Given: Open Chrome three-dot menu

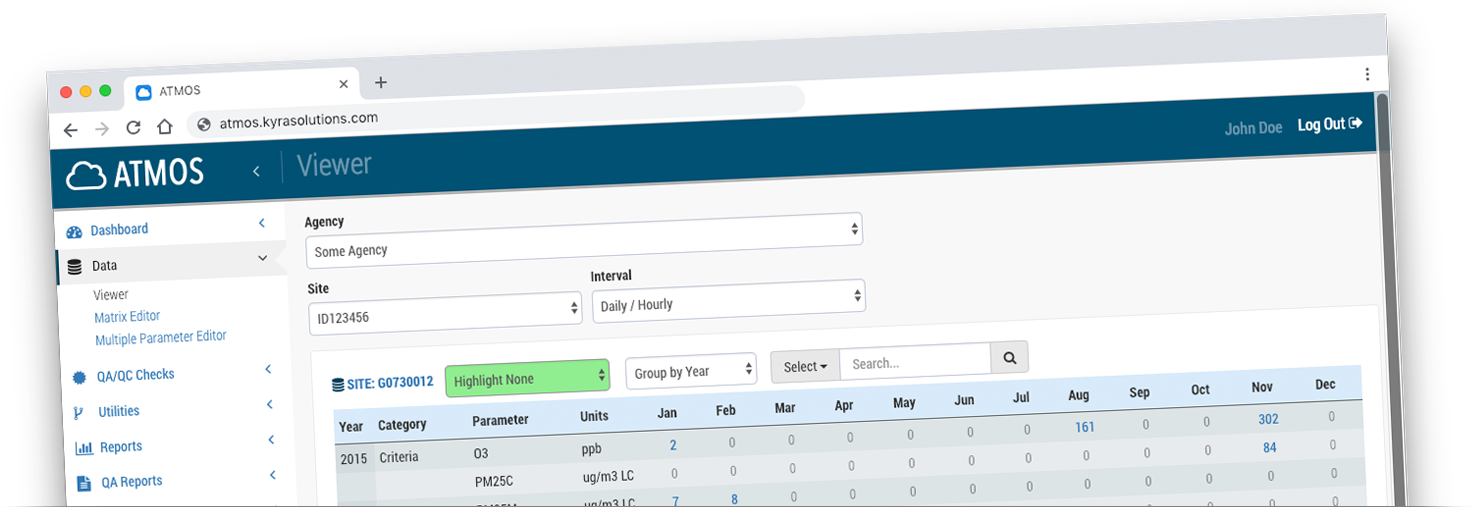Looking at the screenshot, I should (1366, 74).
